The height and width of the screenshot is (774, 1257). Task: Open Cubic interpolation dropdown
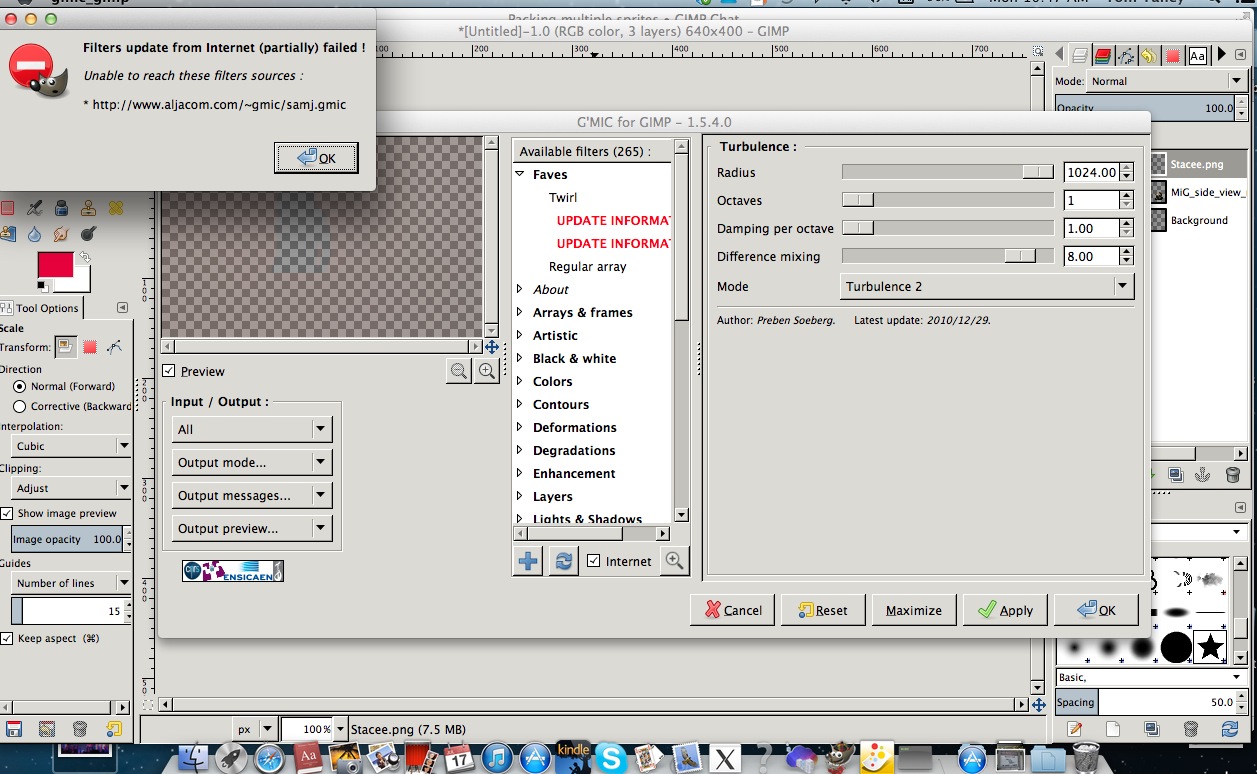71,446
